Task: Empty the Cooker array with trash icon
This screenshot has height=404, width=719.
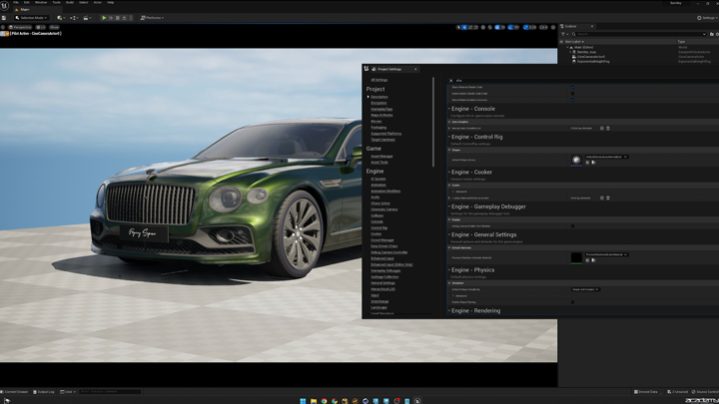Action: (x=608, y=198)
